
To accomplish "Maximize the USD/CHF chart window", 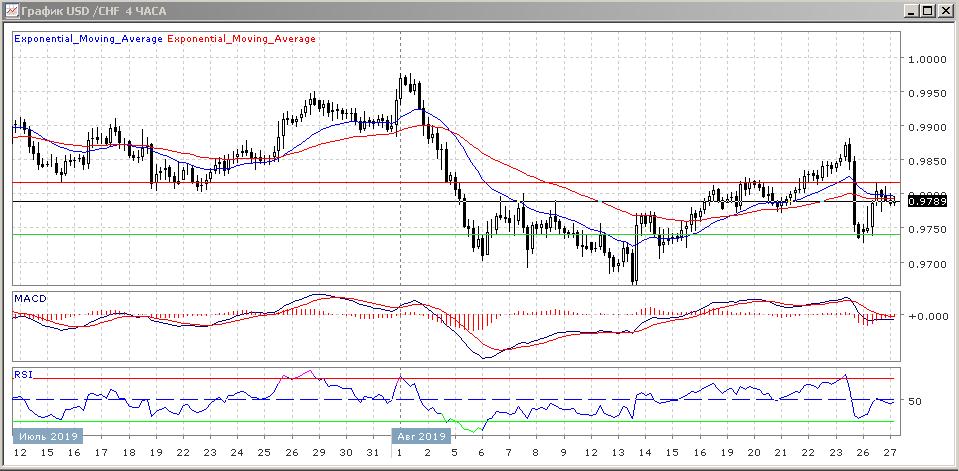I will click(x=927, y=11).
